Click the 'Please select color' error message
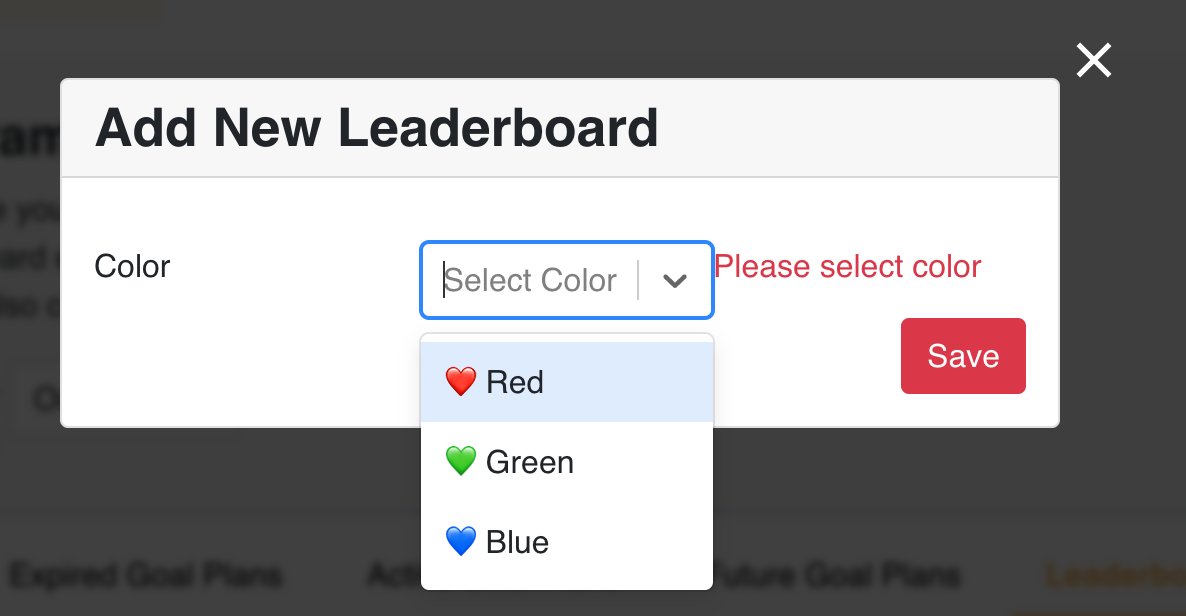 (x=847, y=266)
